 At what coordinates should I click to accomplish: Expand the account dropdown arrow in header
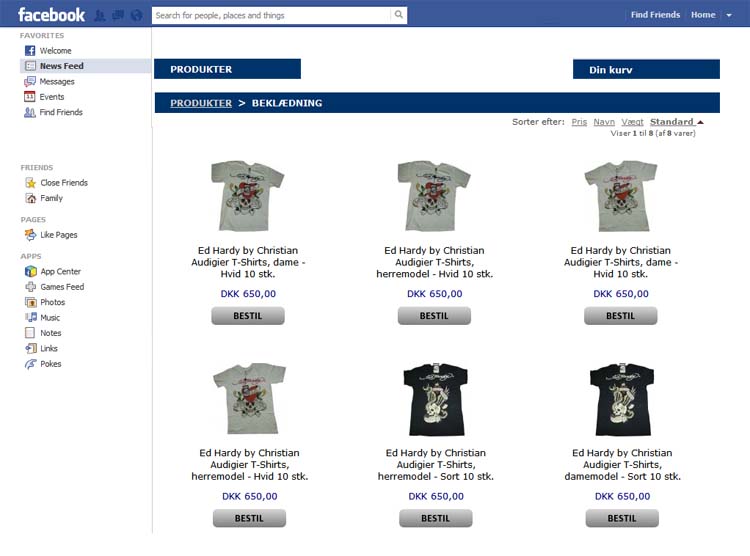[729, 15]
